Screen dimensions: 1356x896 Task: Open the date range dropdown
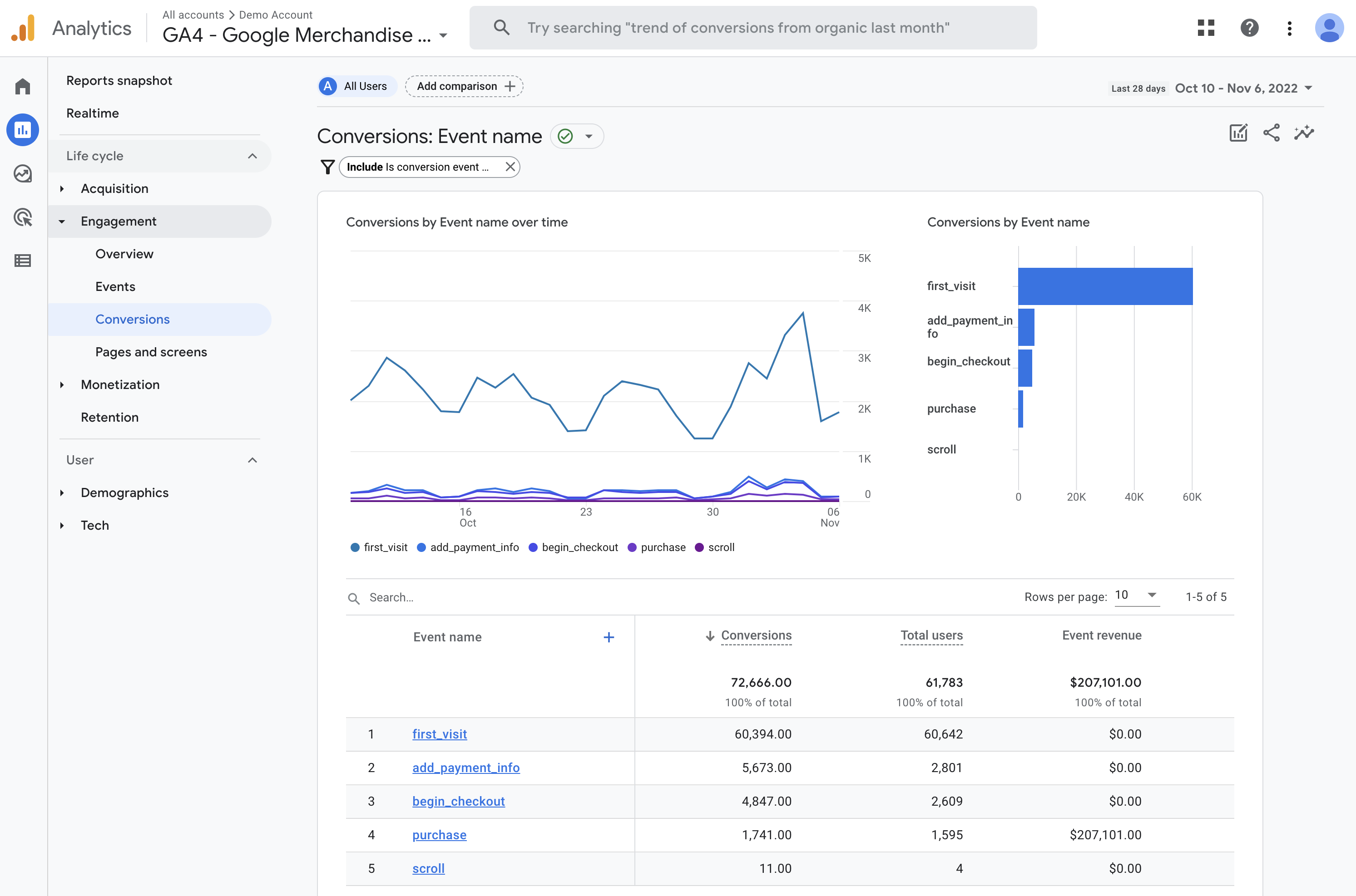click(1243, 88)
